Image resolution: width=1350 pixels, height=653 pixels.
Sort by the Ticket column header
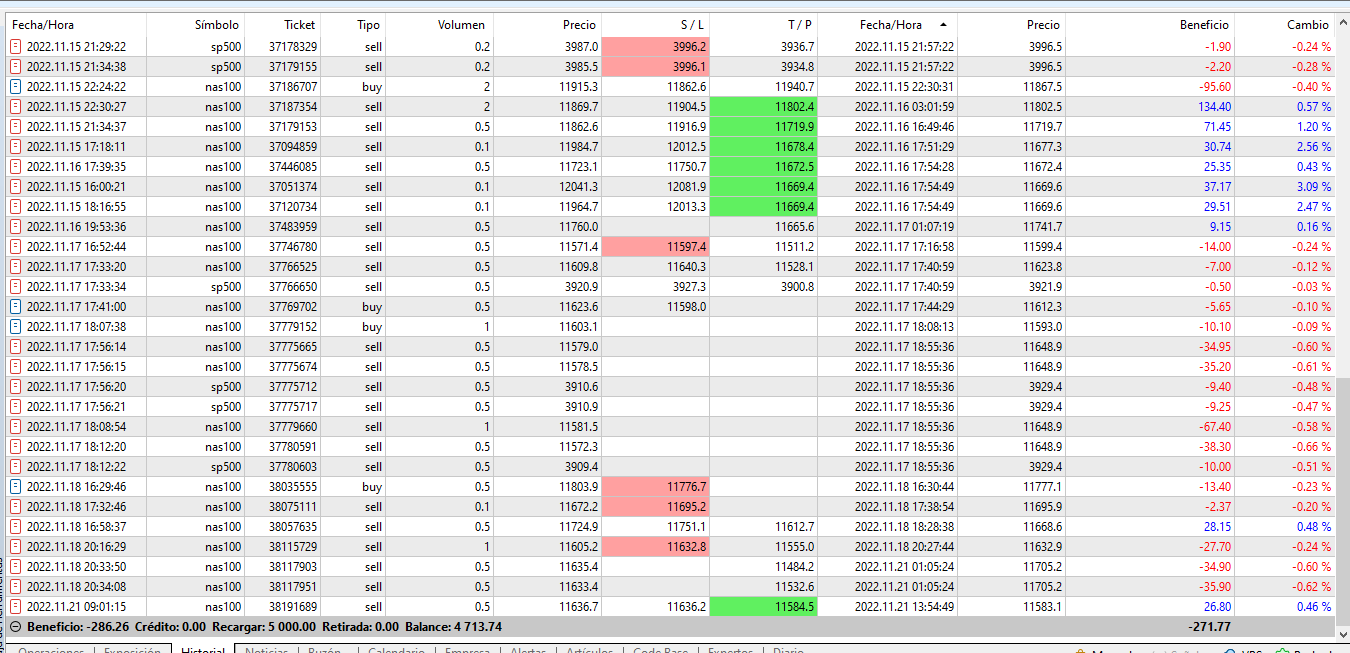(283, 25)
